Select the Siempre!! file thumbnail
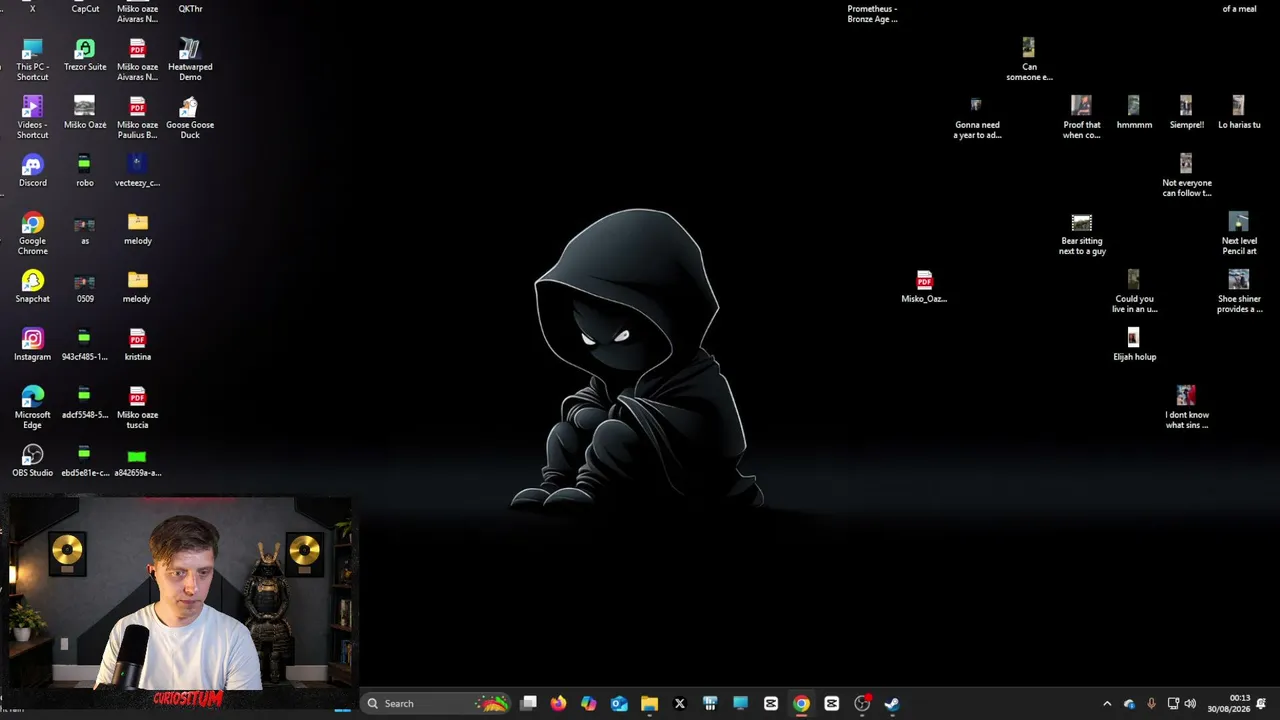The image size is (1280, 720). point(1186,113)
